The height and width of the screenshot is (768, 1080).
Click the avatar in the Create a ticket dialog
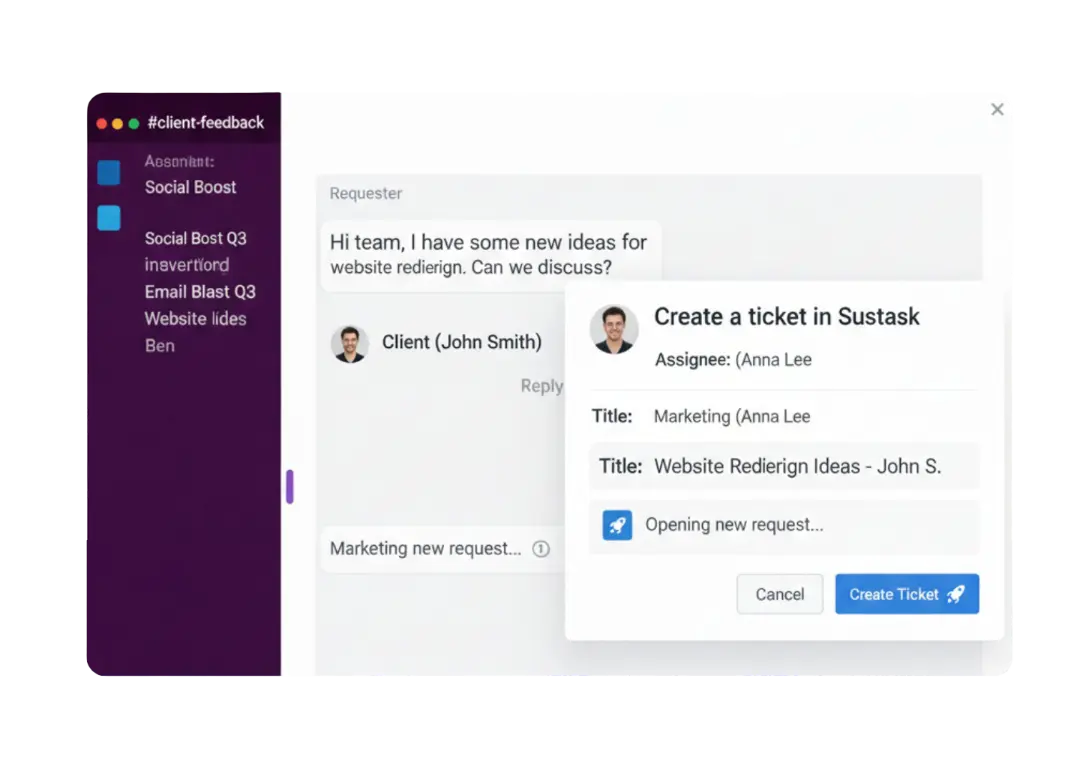tap(613, 329)
